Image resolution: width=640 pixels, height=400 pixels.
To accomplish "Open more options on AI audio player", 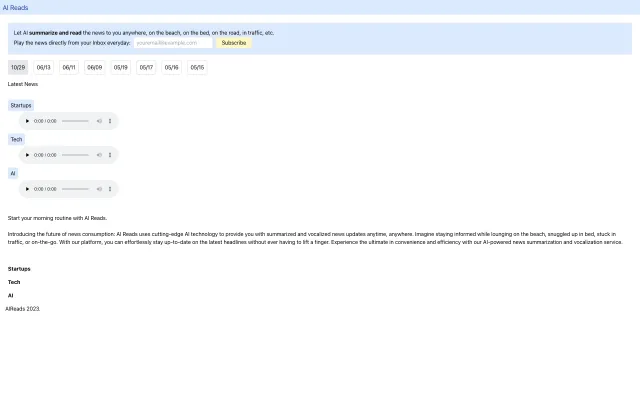I will pos(110,189).
